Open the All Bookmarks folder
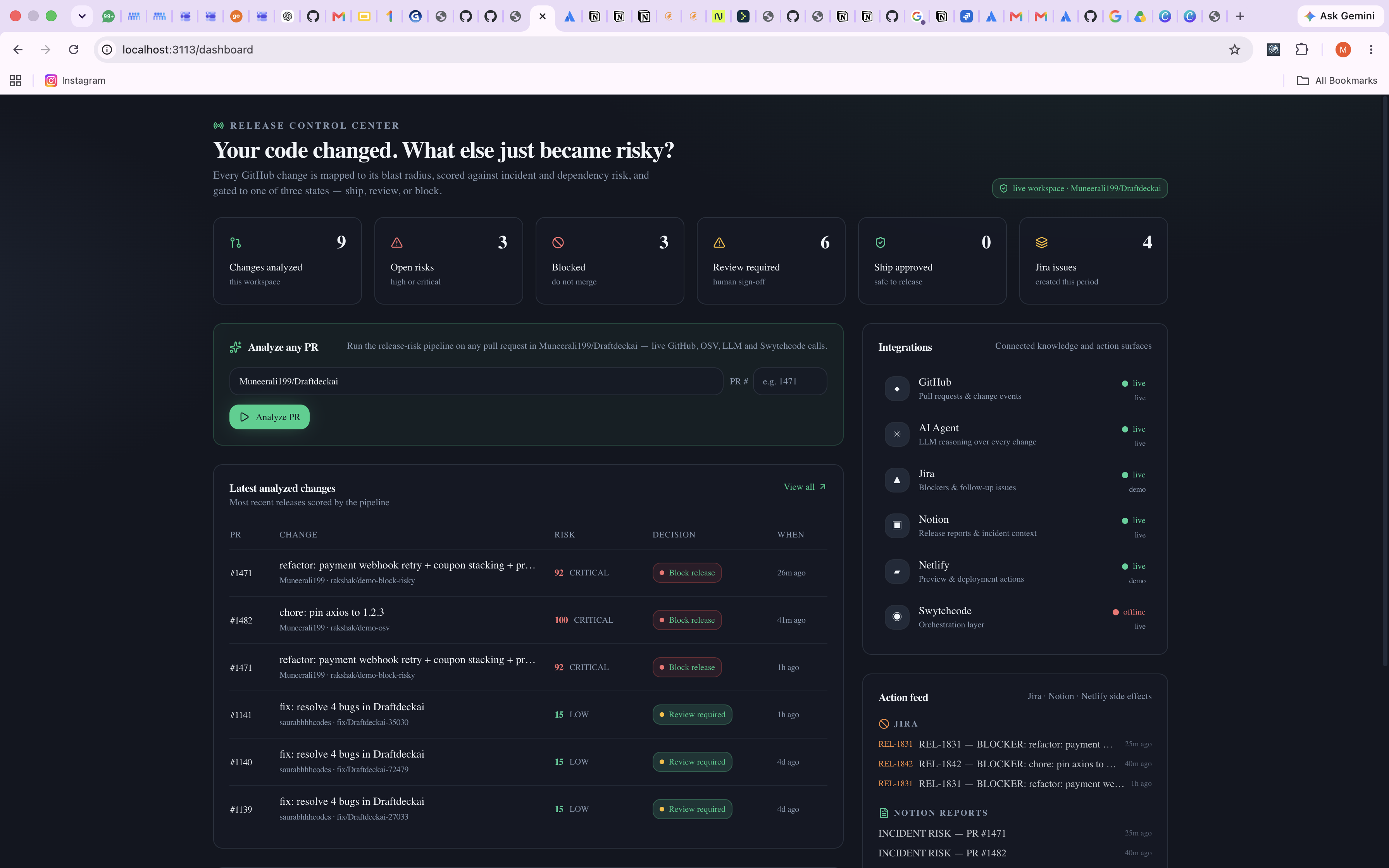Viewport: 1389px width, 868px height. 1337,80
